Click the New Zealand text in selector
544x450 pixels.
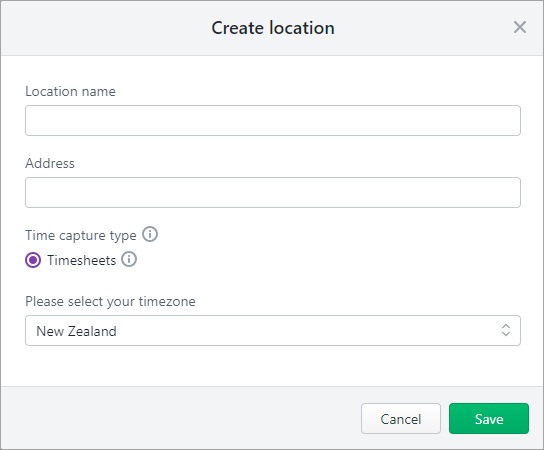click(76, 331)
